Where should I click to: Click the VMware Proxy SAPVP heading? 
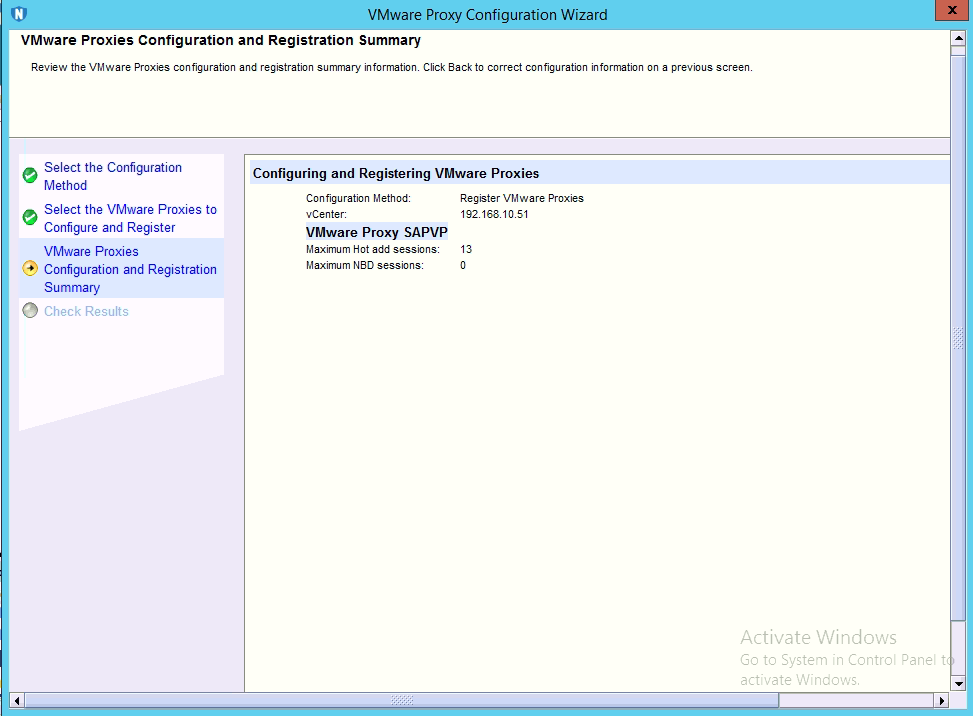(x=377, y=232)
